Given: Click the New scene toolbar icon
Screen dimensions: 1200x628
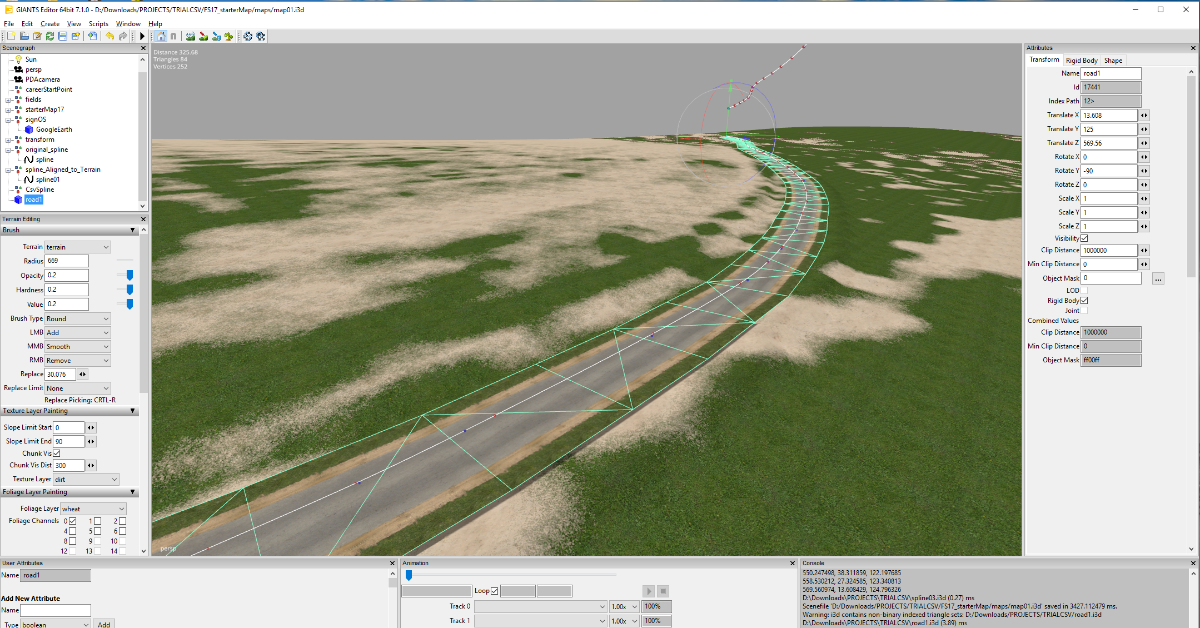Looking at the screenshot, I should (x=9, y=36).
